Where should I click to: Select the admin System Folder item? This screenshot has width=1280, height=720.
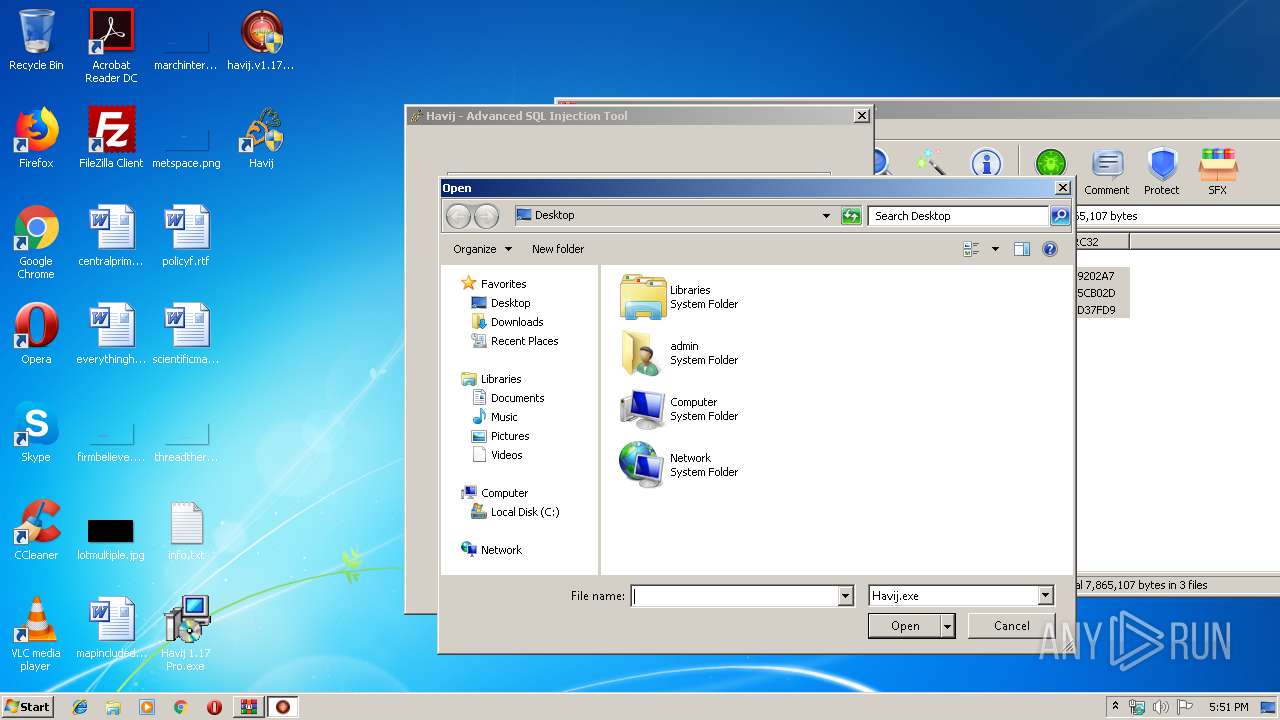pyautogui.click(x=680, y=353)
